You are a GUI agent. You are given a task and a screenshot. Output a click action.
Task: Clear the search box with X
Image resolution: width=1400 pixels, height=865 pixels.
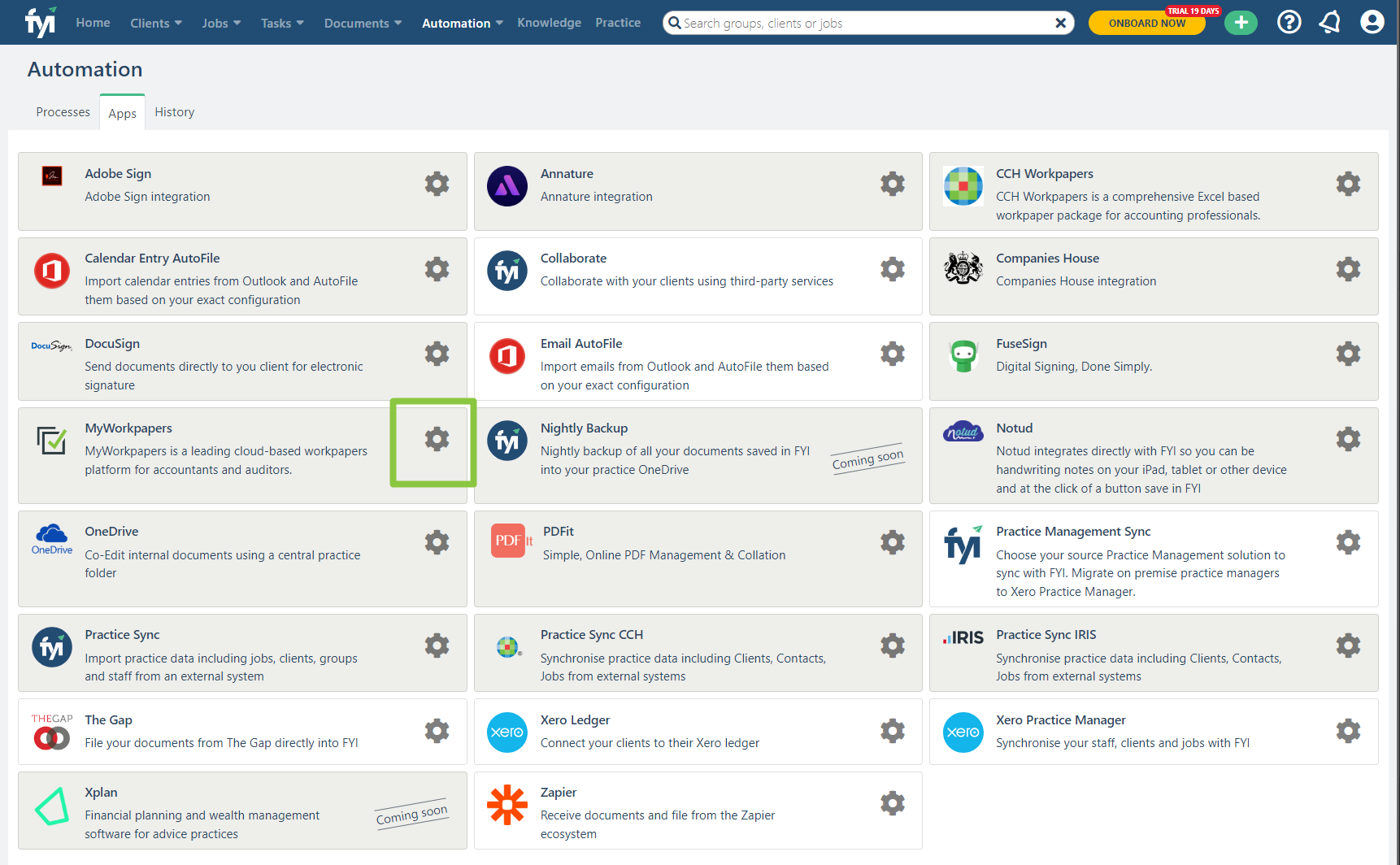[x=1060, y=23]
